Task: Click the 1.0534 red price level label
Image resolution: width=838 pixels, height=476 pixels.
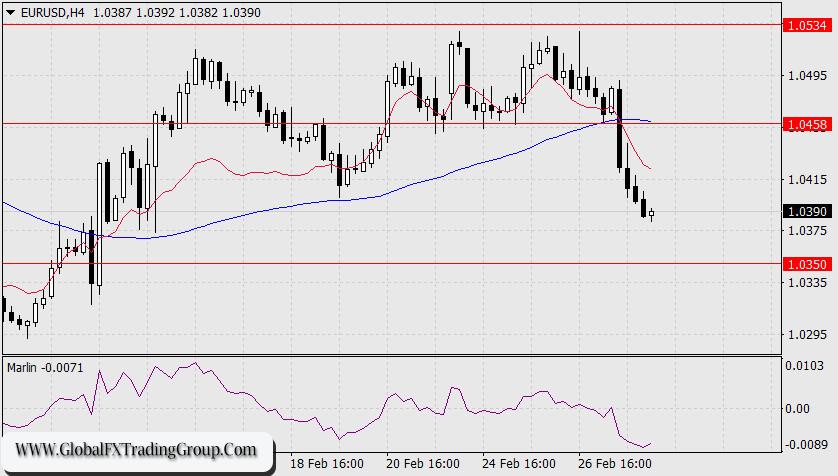Action: coord(807,25)
